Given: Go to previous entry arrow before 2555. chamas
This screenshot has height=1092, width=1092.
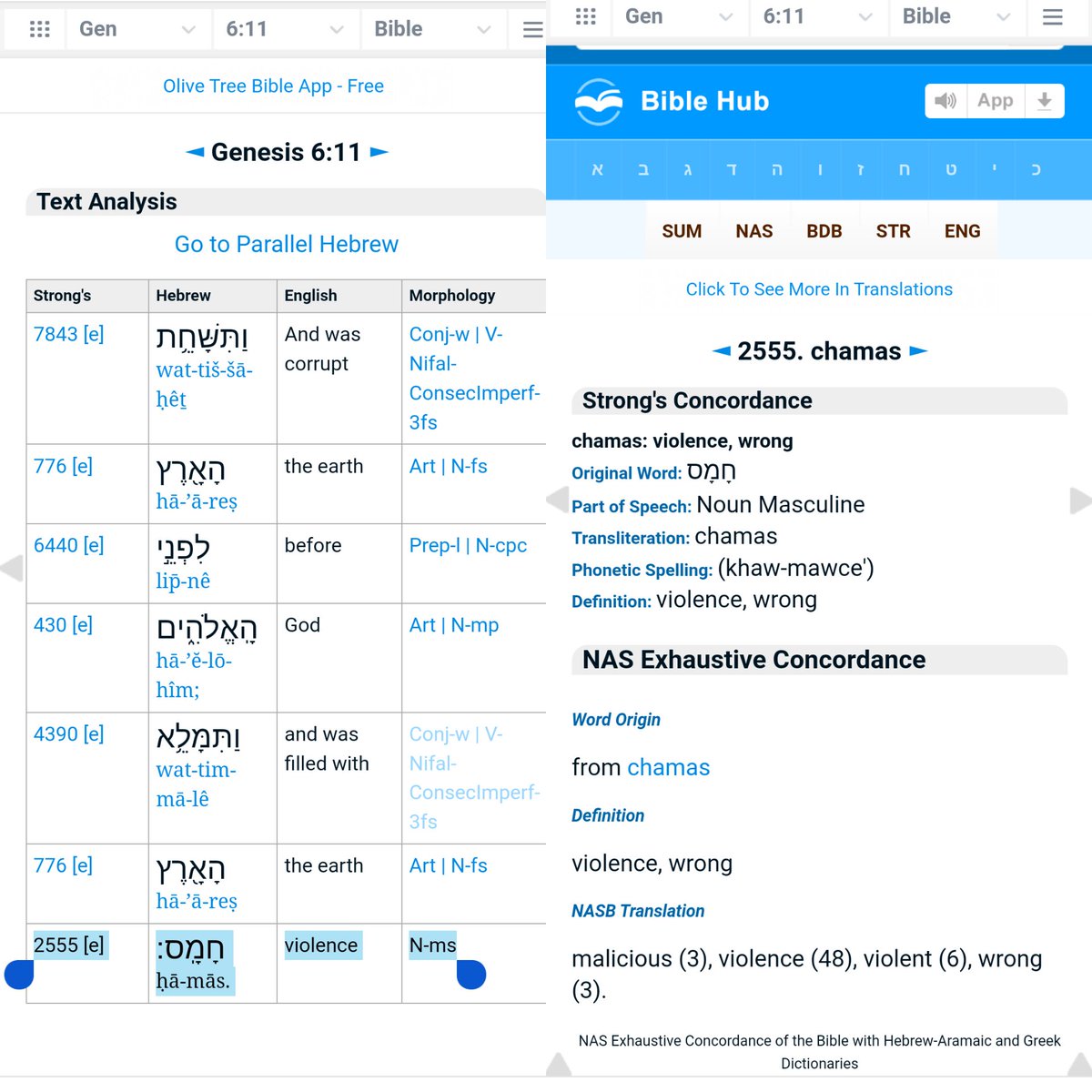Looking at the screenshot, I should coord(721,351).
